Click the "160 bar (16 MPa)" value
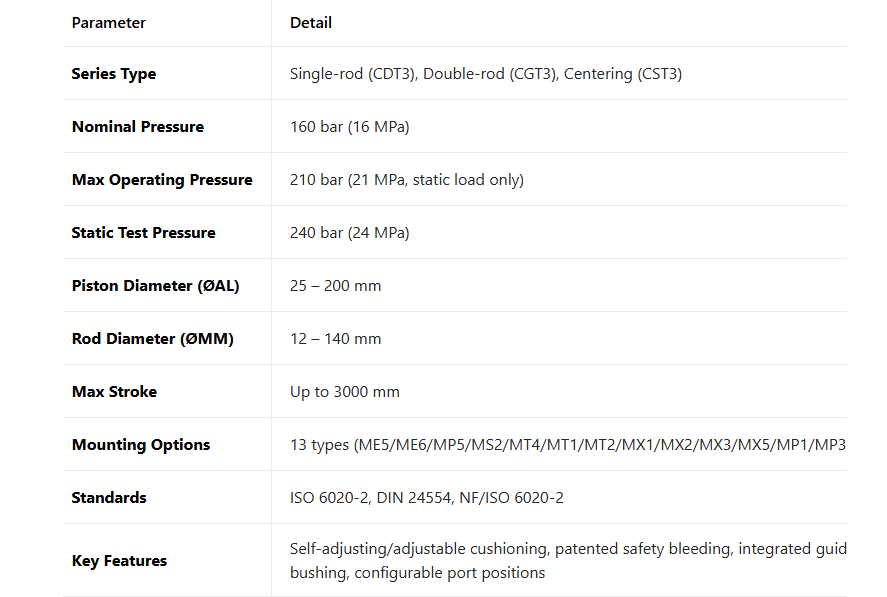887x597 pixels. (x=349, y=127)
